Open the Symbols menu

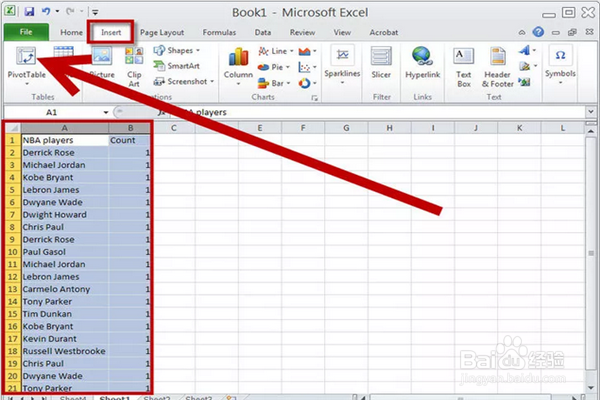(x=560, y=65)
